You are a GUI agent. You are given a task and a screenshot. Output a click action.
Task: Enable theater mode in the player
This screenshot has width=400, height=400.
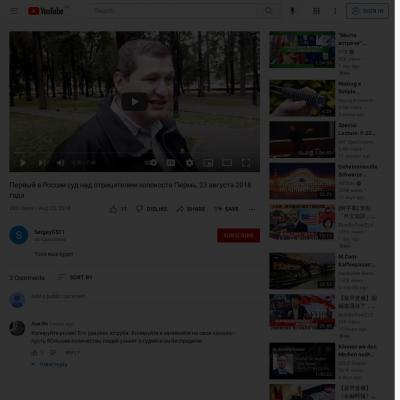coord(227,163)
